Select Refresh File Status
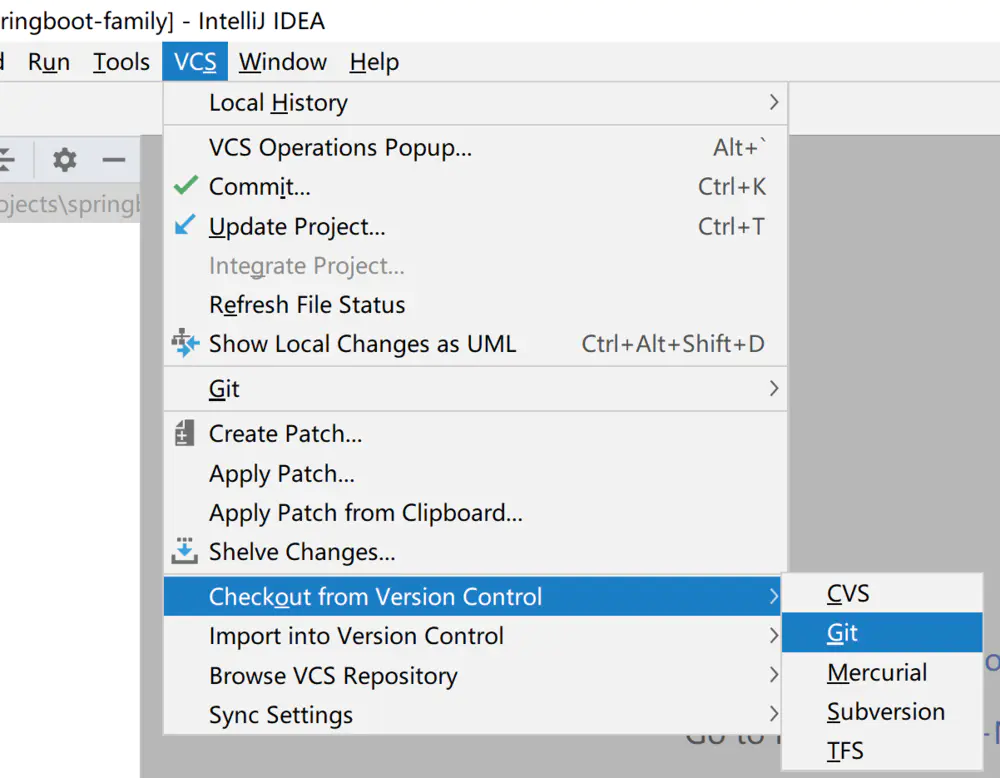Screen dimensions: 1000x778 (x=476, y=305)
